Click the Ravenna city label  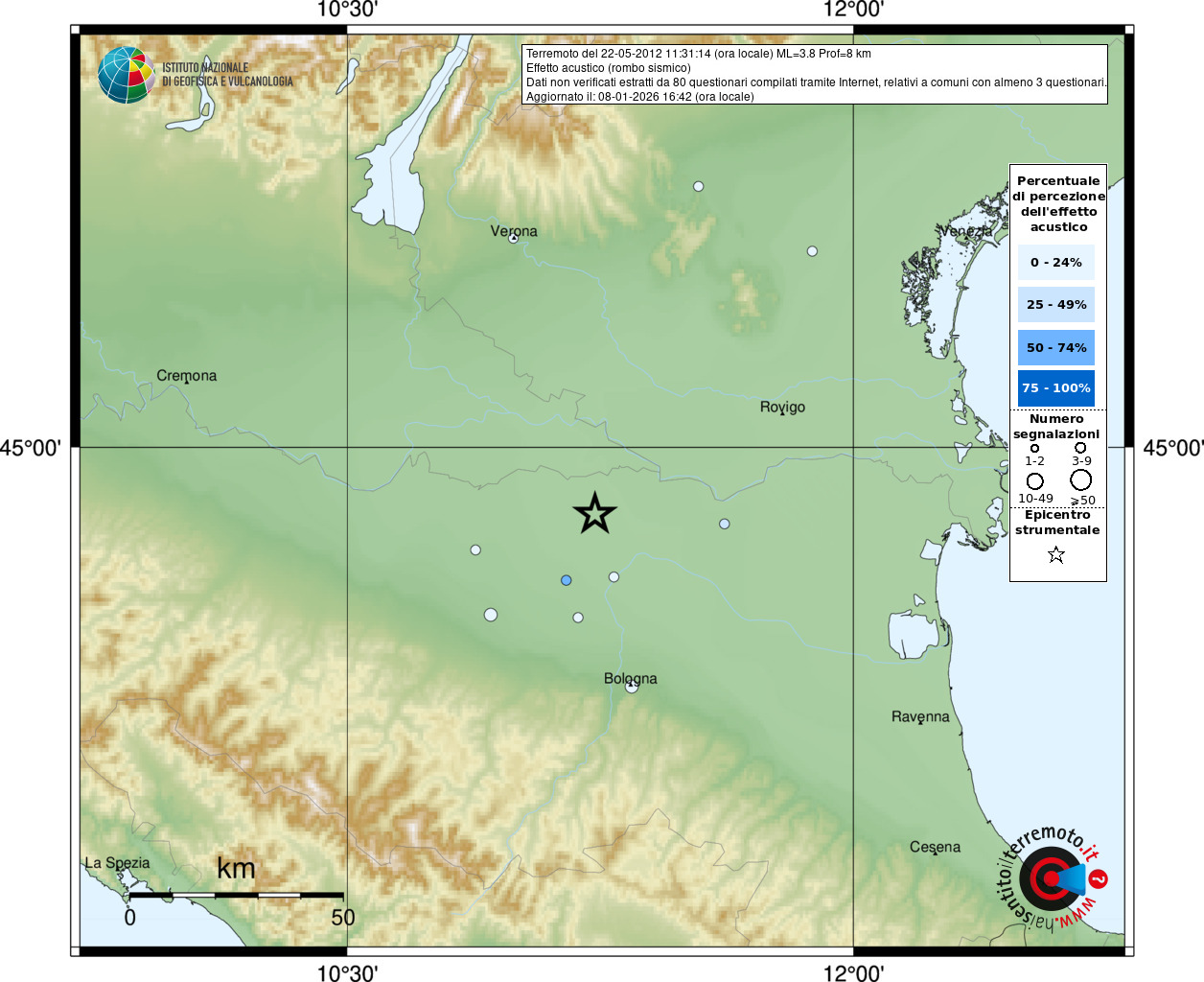(x=920, y=716)
